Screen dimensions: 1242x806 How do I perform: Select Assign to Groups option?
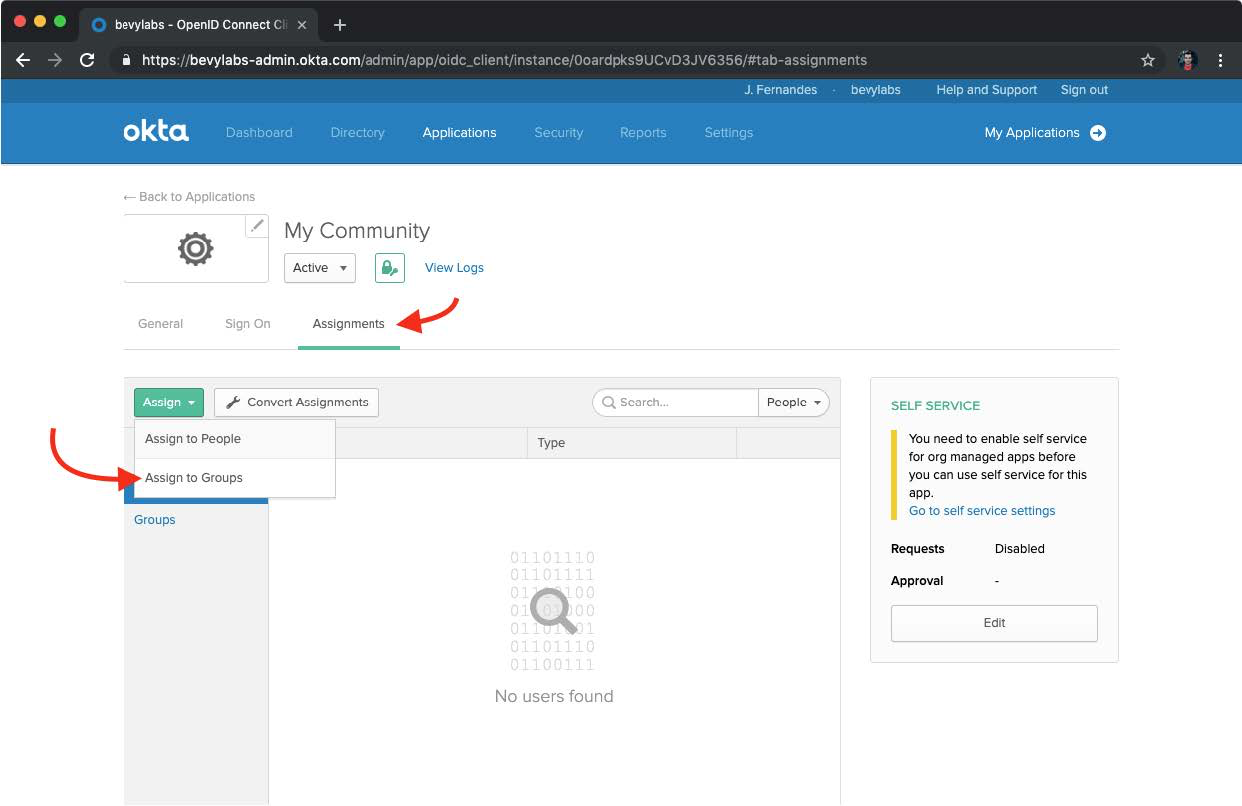tap(194, 478)
